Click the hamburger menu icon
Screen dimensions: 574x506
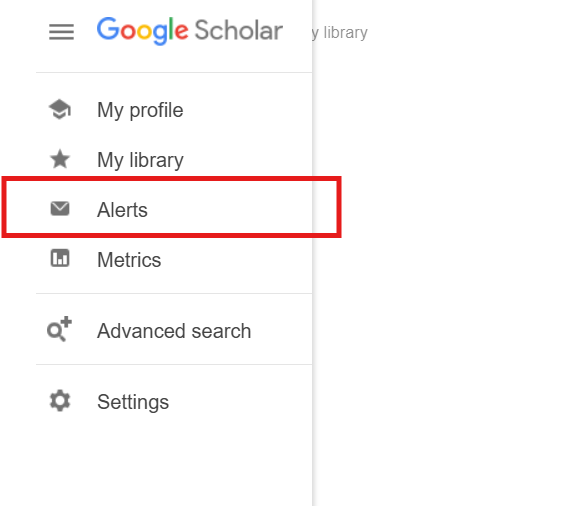[x=62, y=32]
